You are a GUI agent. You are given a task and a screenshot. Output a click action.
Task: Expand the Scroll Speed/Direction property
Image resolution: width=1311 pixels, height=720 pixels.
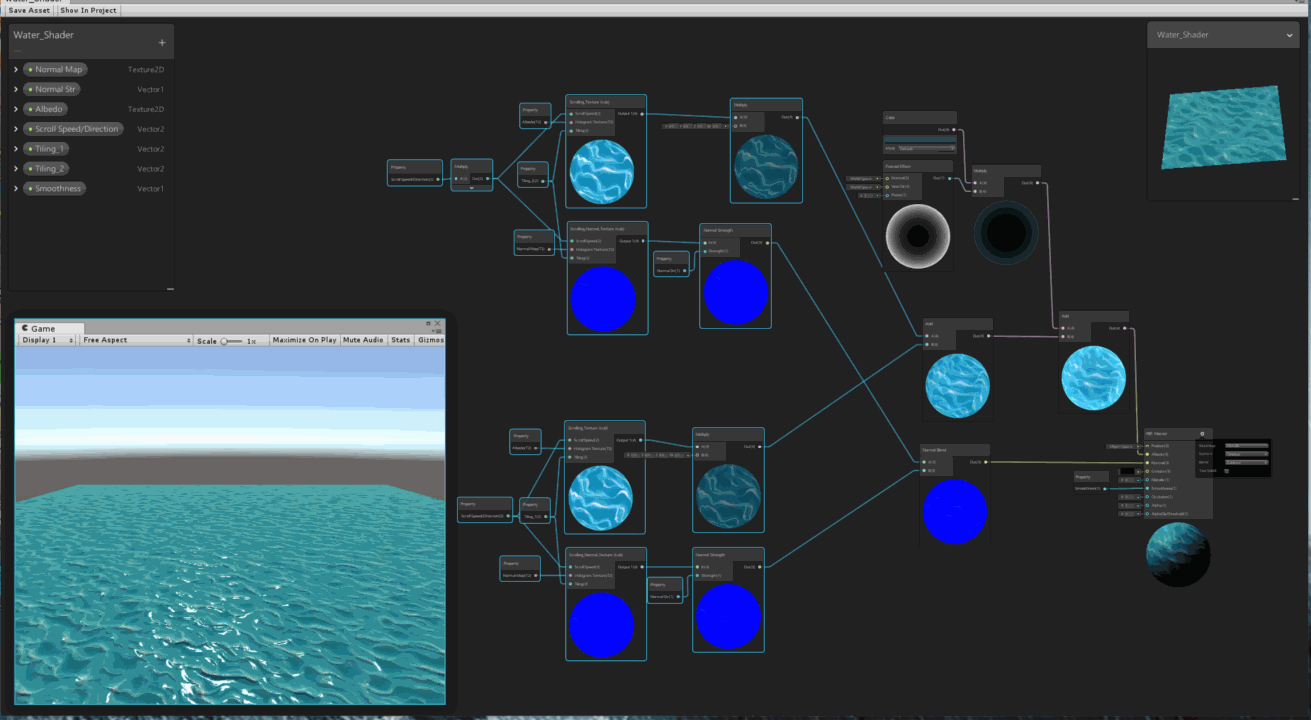coord(16,129)
